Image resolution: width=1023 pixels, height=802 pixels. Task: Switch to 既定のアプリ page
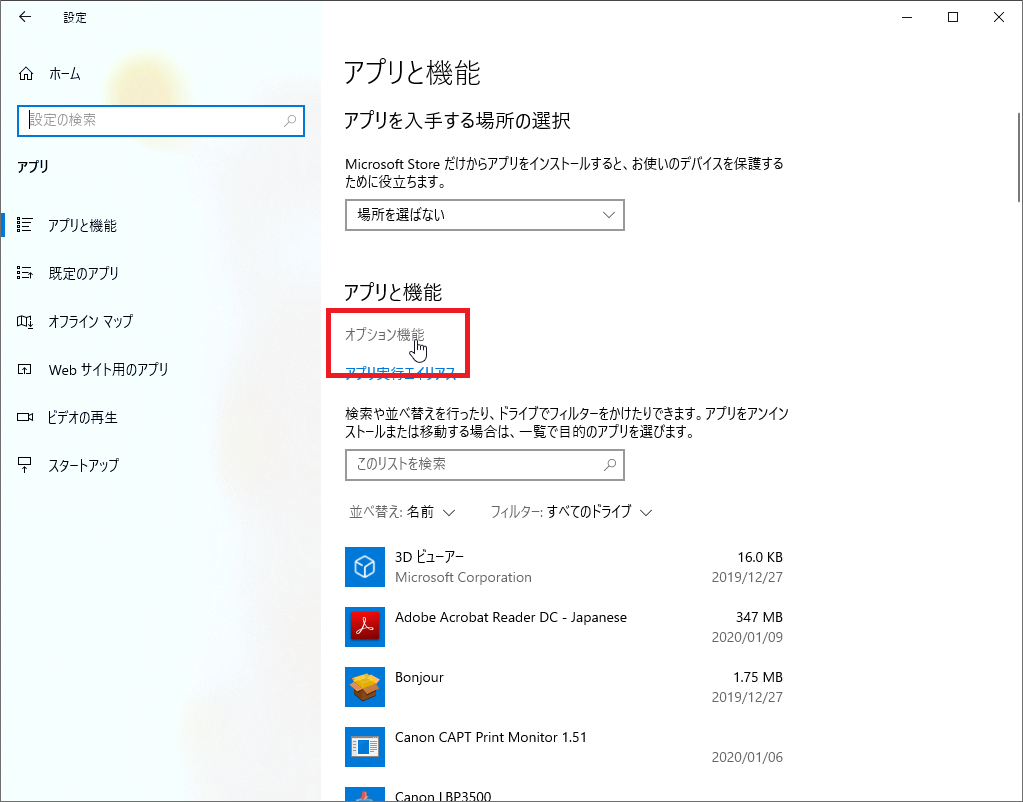click(x=83, y=274)
